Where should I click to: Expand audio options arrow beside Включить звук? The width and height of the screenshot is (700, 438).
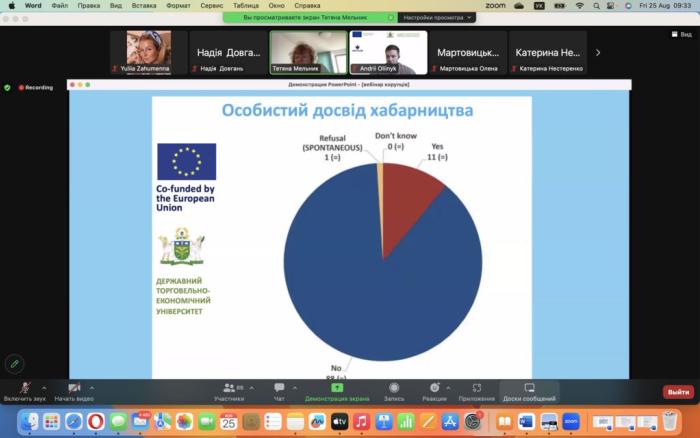click(x=44, y=387)
